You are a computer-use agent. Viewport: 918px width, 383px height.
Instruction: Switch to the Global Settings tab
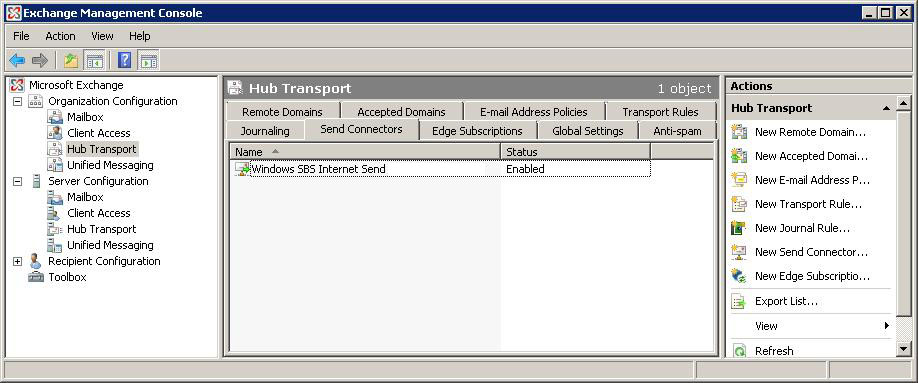[x=588, y=131]
